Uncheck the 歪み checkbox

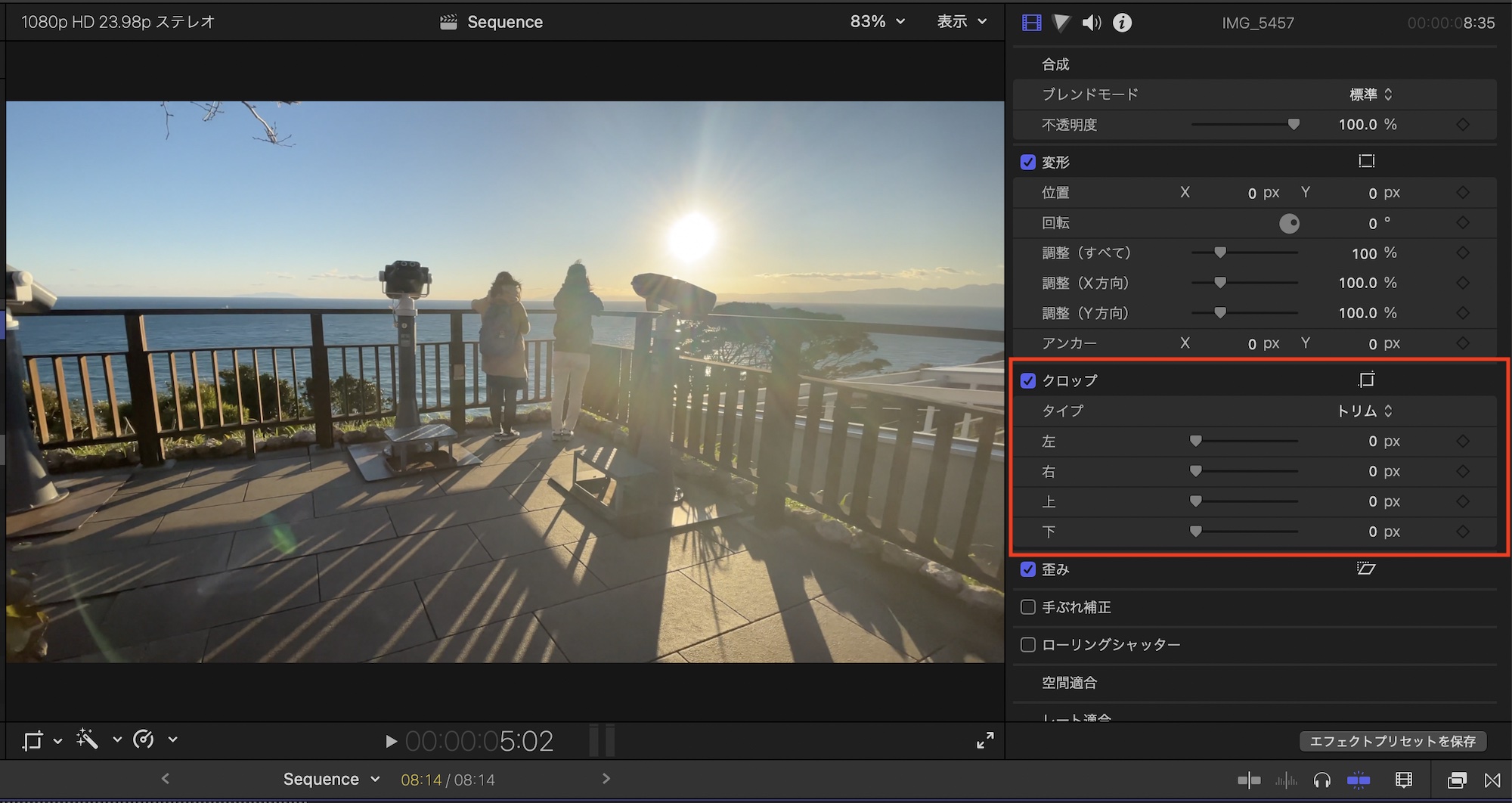(x=1028, y=569)
